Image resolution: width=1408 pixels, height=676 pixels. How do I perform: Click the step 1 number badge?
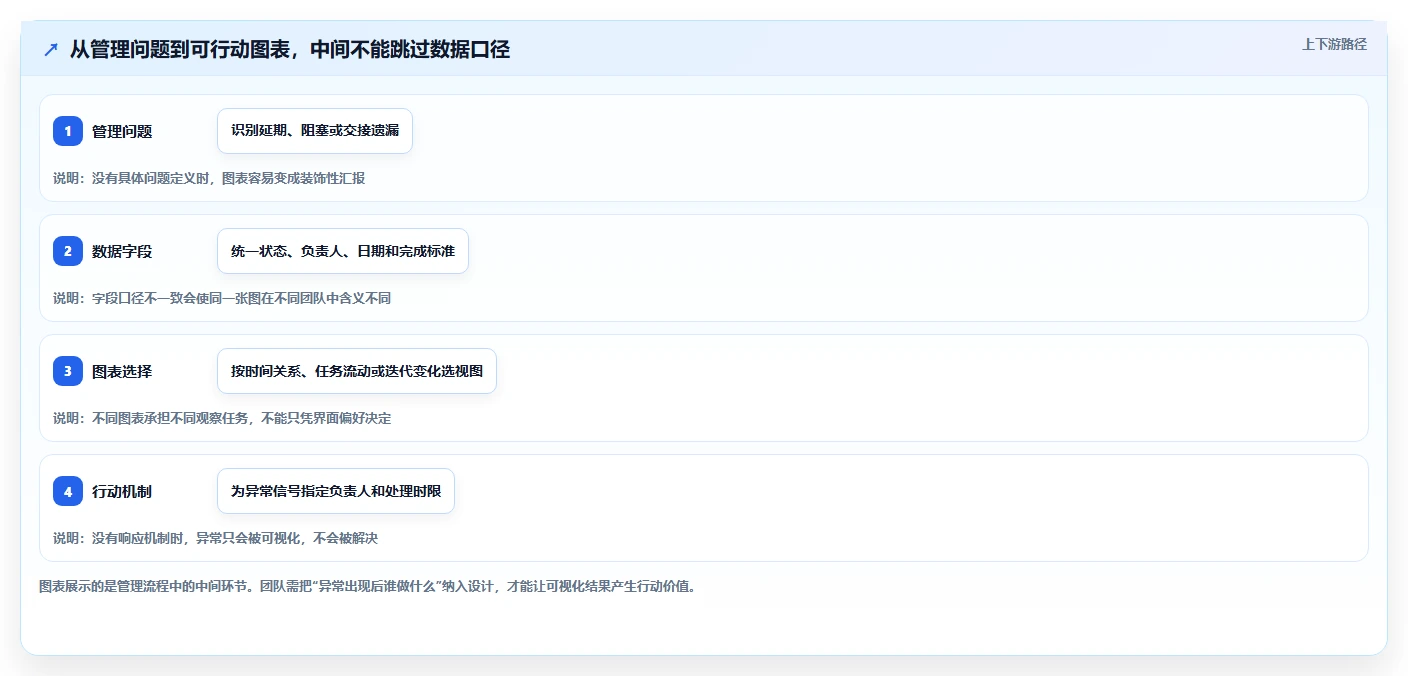[68, 131]
